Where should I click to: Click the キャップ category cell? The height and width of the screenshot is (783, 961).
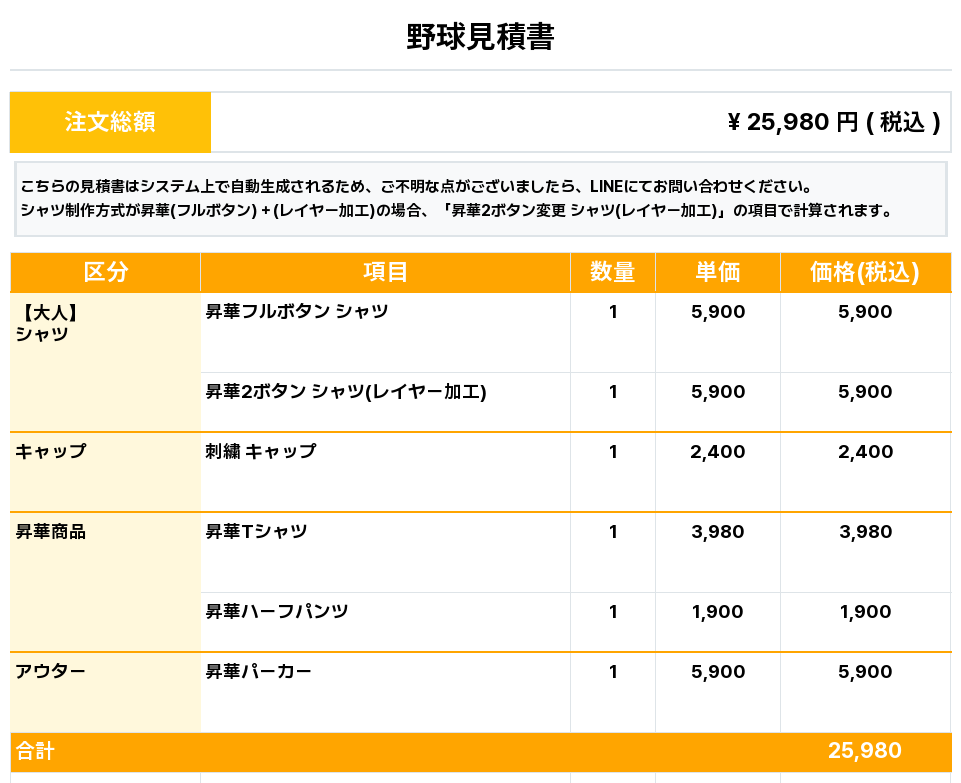105,472
